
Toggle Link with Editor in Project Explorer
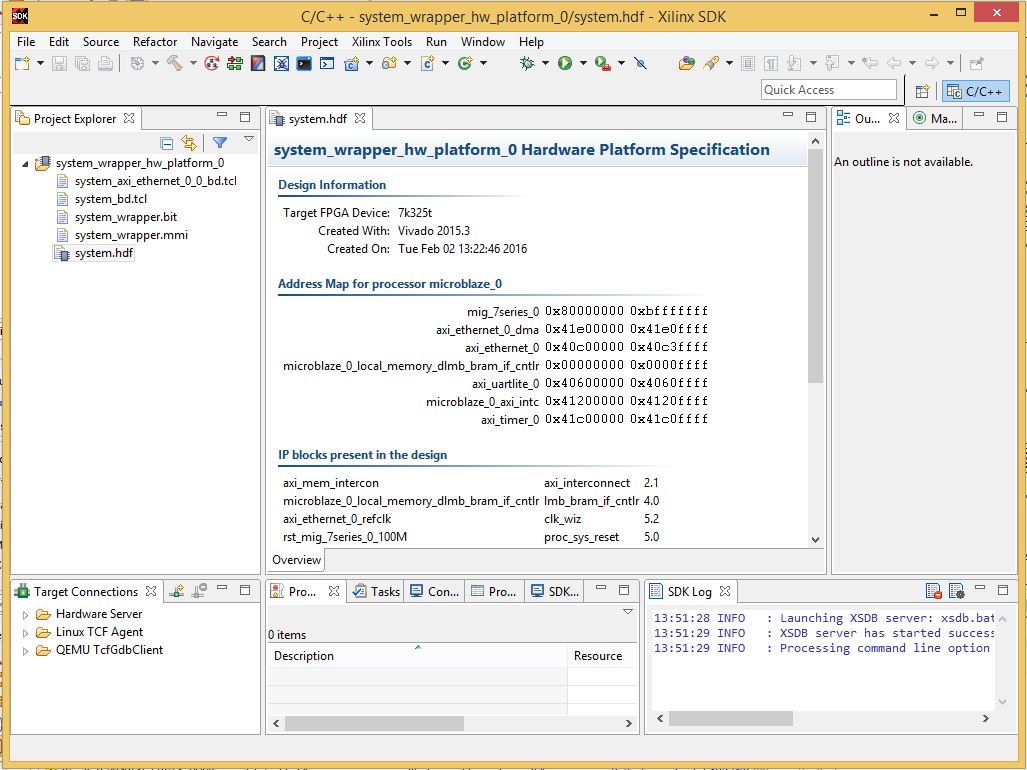tap(189, 143)
